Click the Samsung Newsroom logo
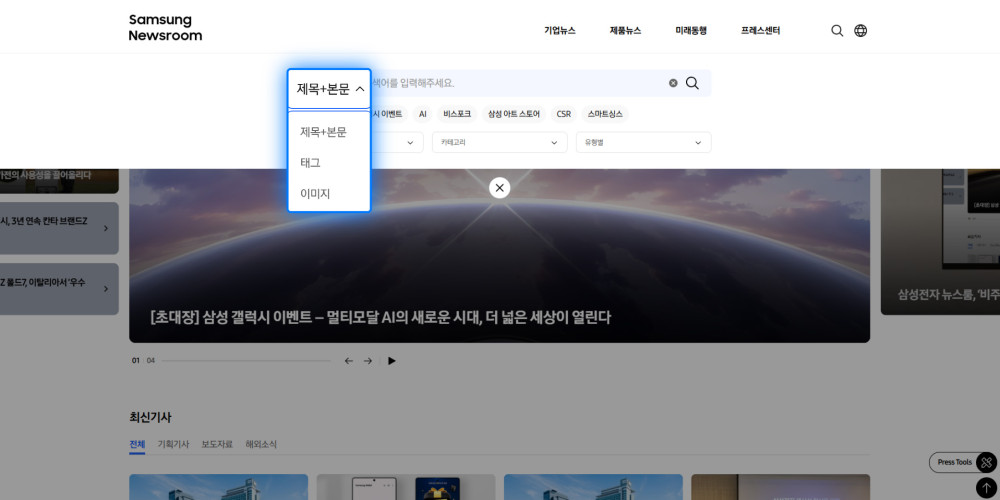Screen dimensions: 1000x500 (165, 28)
